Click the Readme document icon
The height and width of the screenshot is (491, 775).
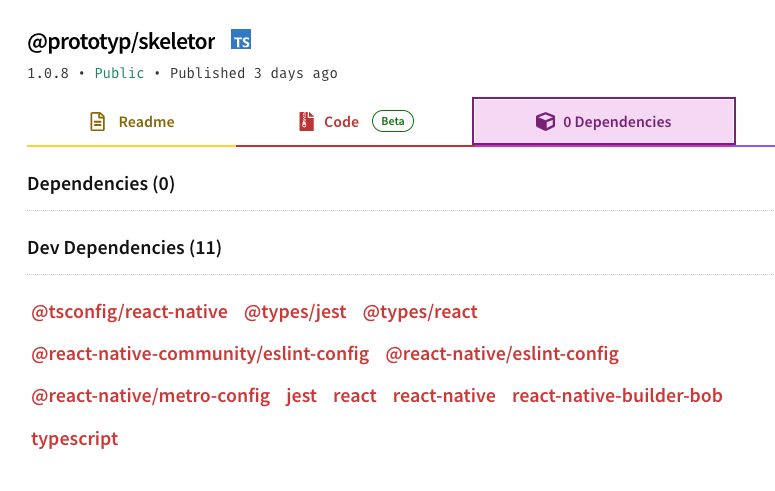pyautogui.click(x=97, y=122)
